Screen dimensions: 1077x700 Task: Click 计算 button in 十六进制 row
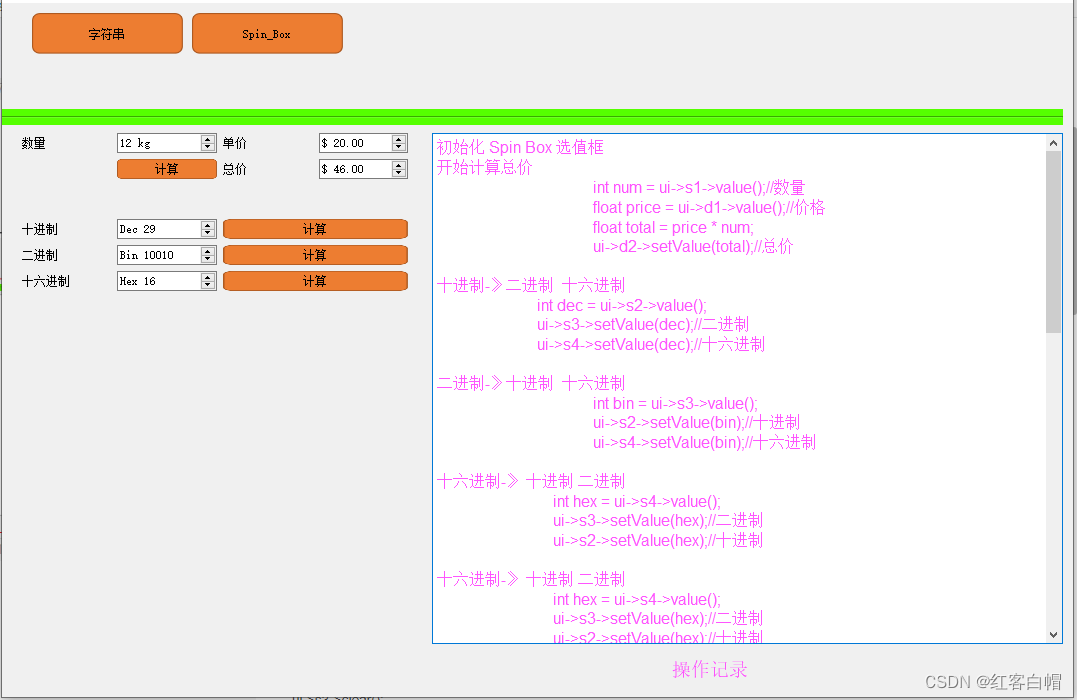[315, 282]
